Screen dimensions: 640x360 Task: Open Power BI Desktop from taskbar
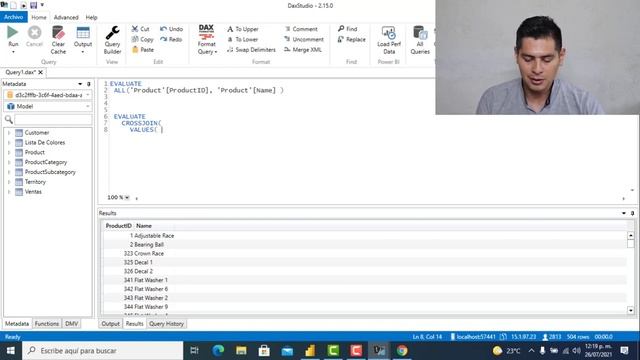click(310, 351)
